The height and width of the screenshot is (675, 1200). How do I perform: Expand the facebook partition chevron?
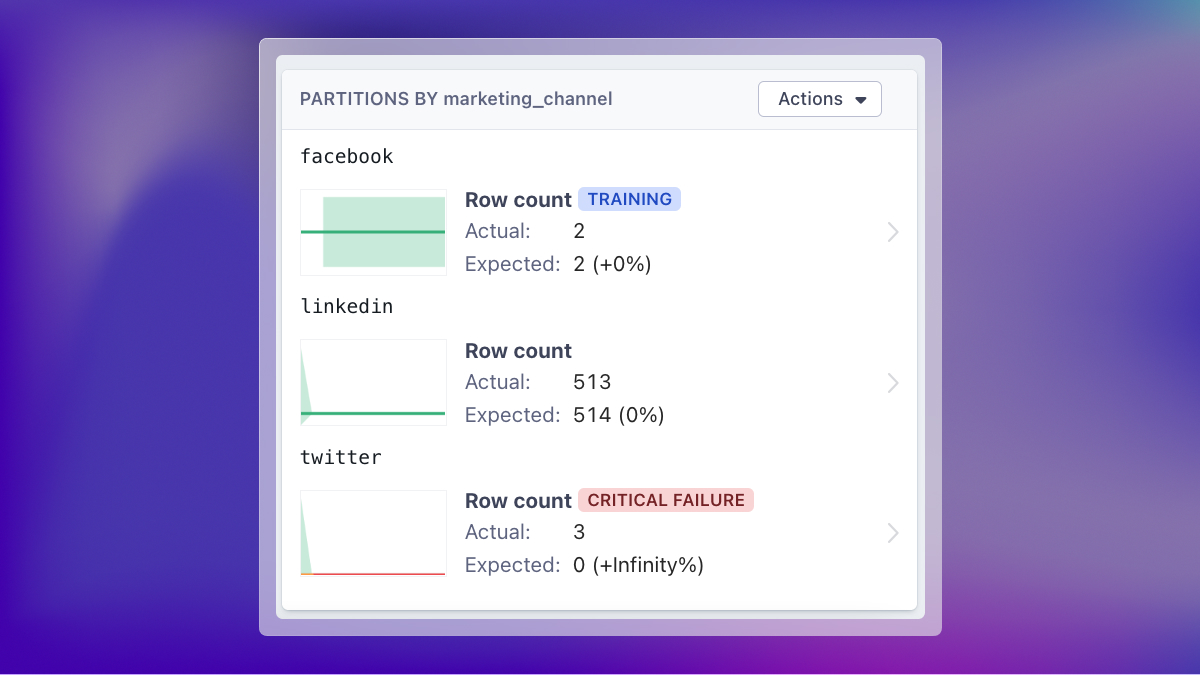coord(893,232)
